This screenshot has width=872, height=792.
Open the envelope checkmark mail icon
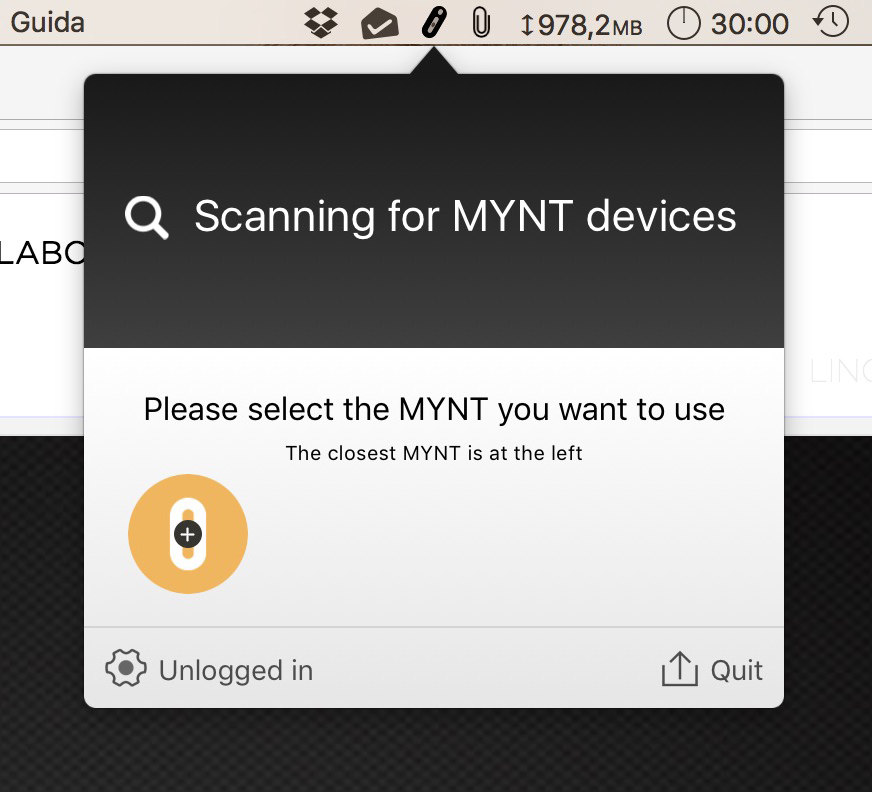point(380,23)
